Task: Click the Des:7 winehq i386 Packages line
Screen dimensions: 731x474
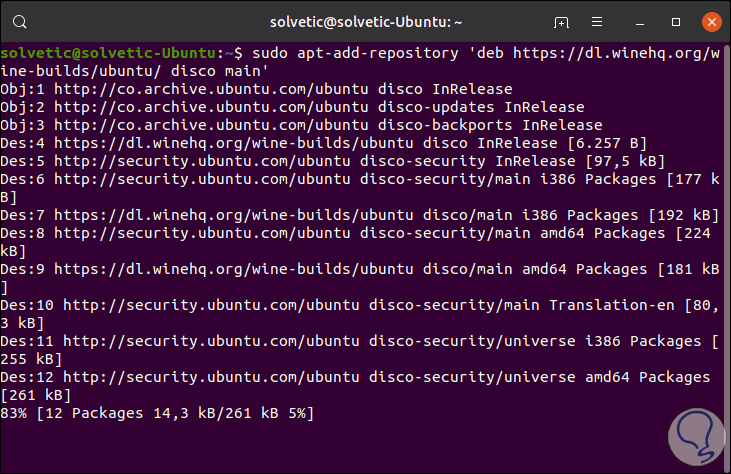Action: (359, 215)
